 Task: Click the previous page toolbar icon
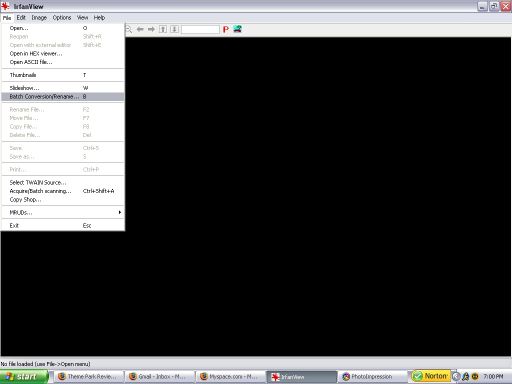(x=163, y=29)
